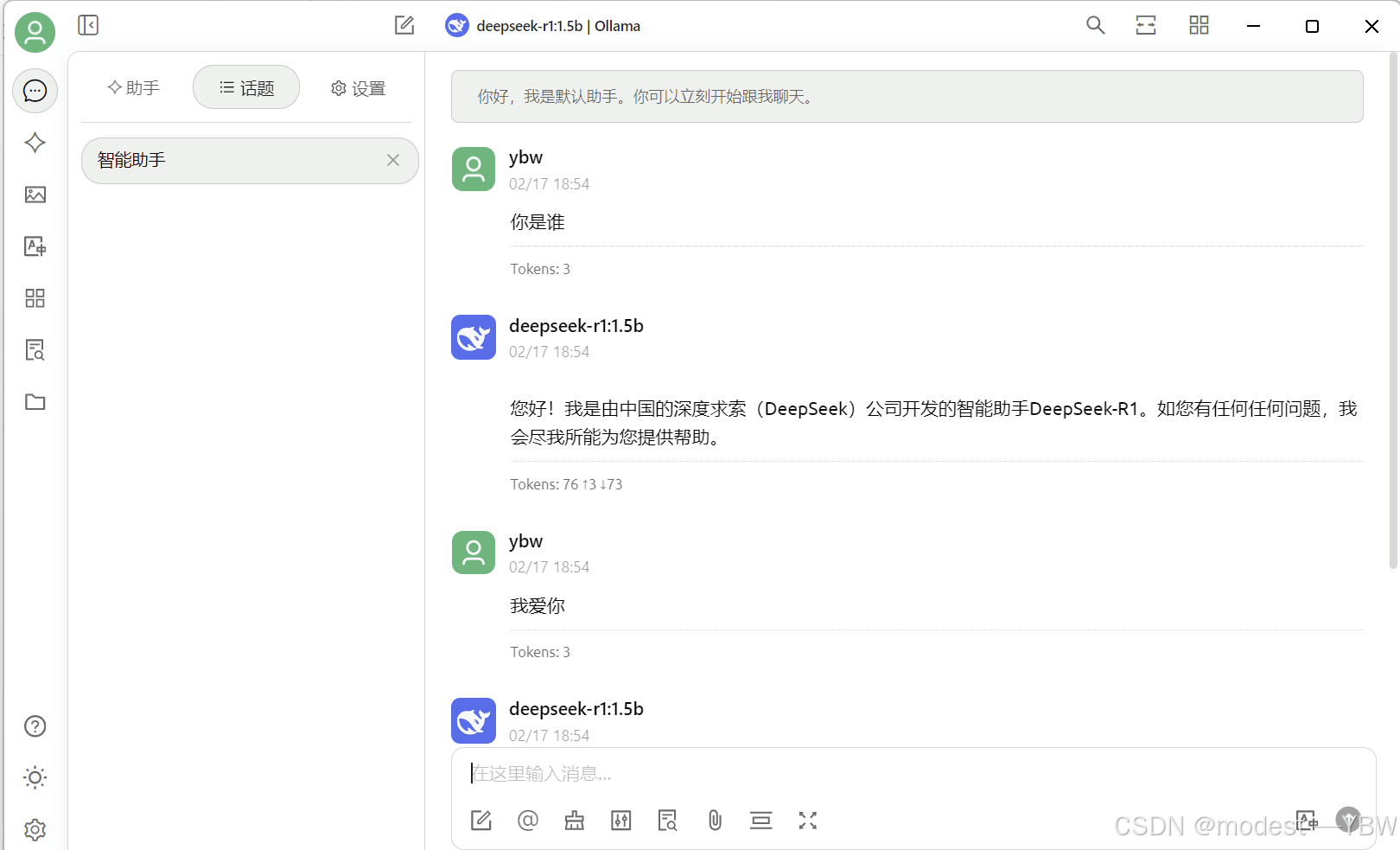Image resolution: width=1400 pixels, height=850 pixels.
Task: Open the mini apps grid in header
Action: (x=1199, y=25)
